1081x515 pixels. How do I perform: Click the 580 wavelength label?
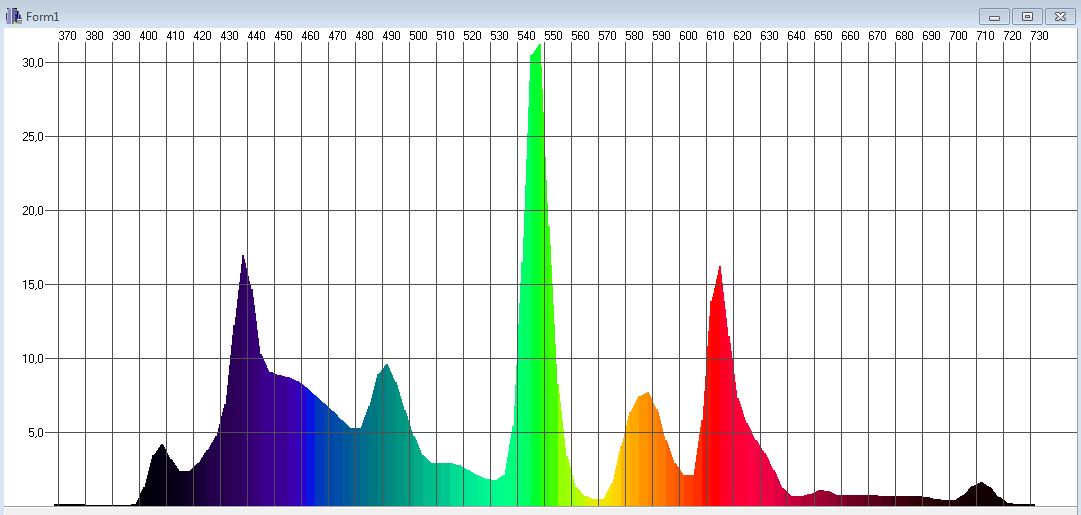click(x=634, y=36)
